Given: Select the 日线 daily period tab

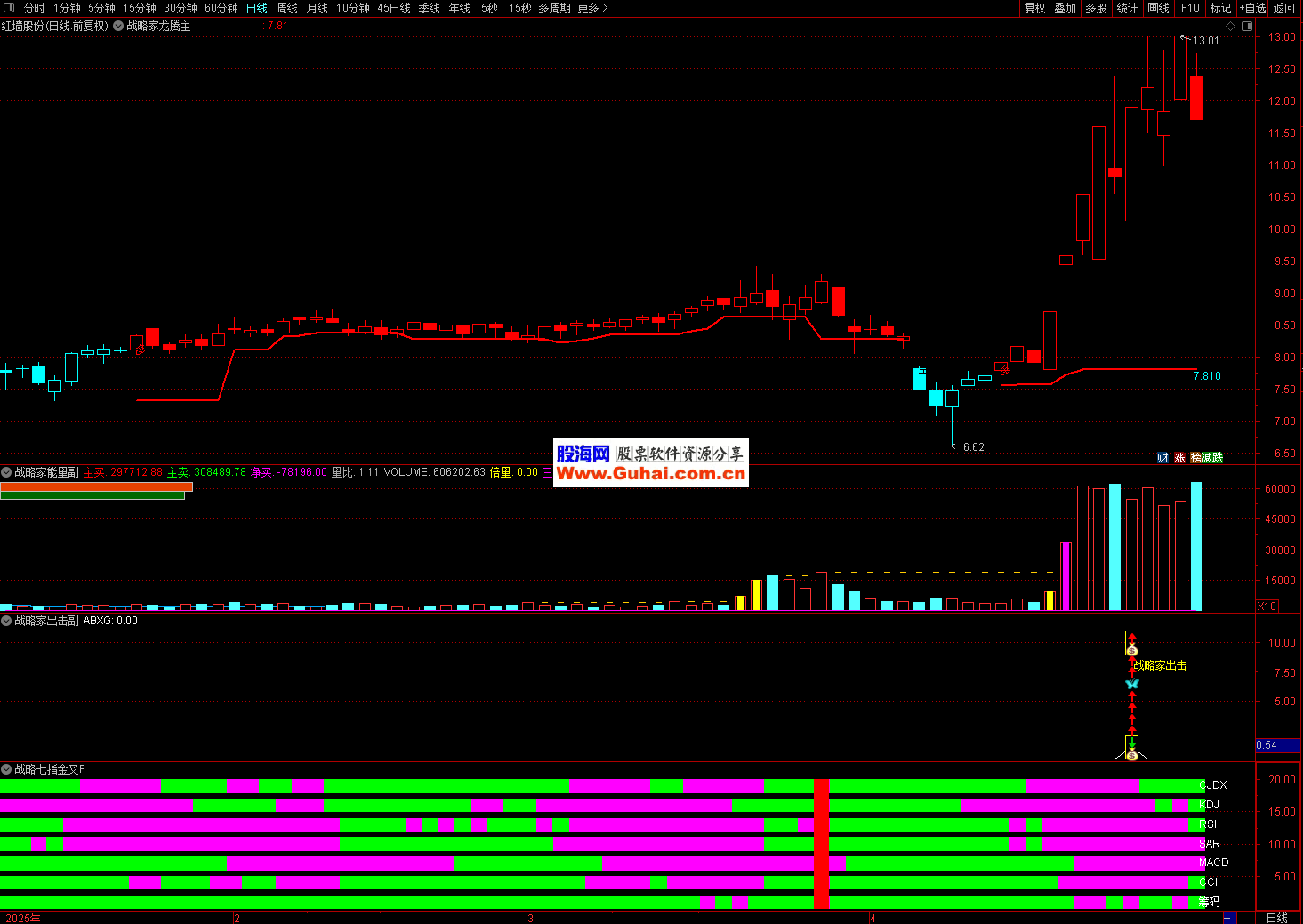Looking at the screenshot, I should [x=257, y=8].
